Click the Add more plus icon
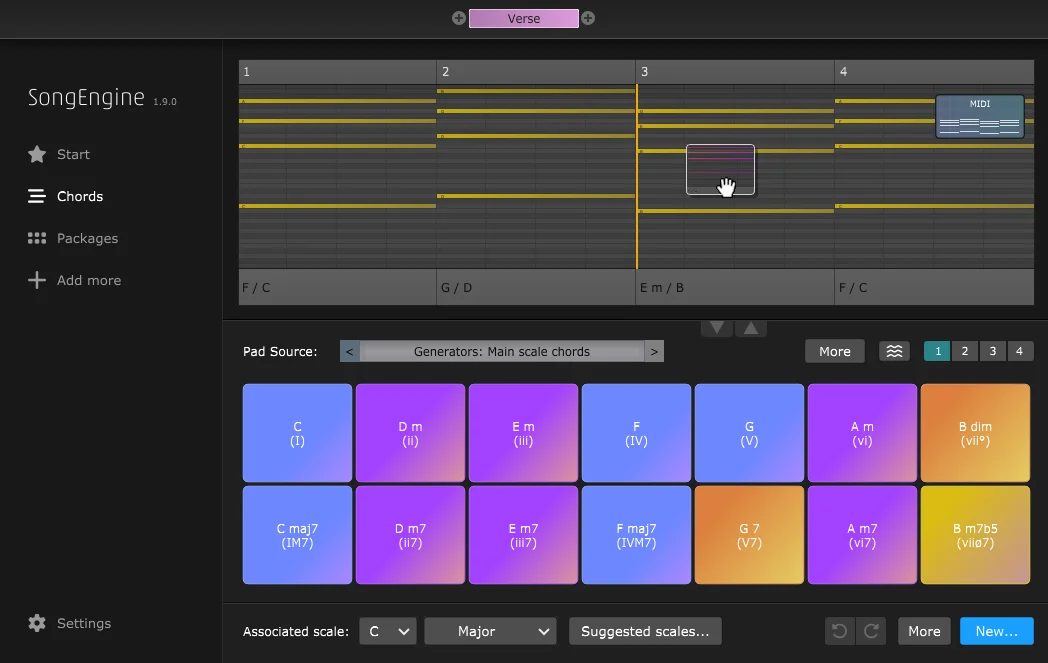This screenshot has height=663, width=1048. tap(37, 281)
